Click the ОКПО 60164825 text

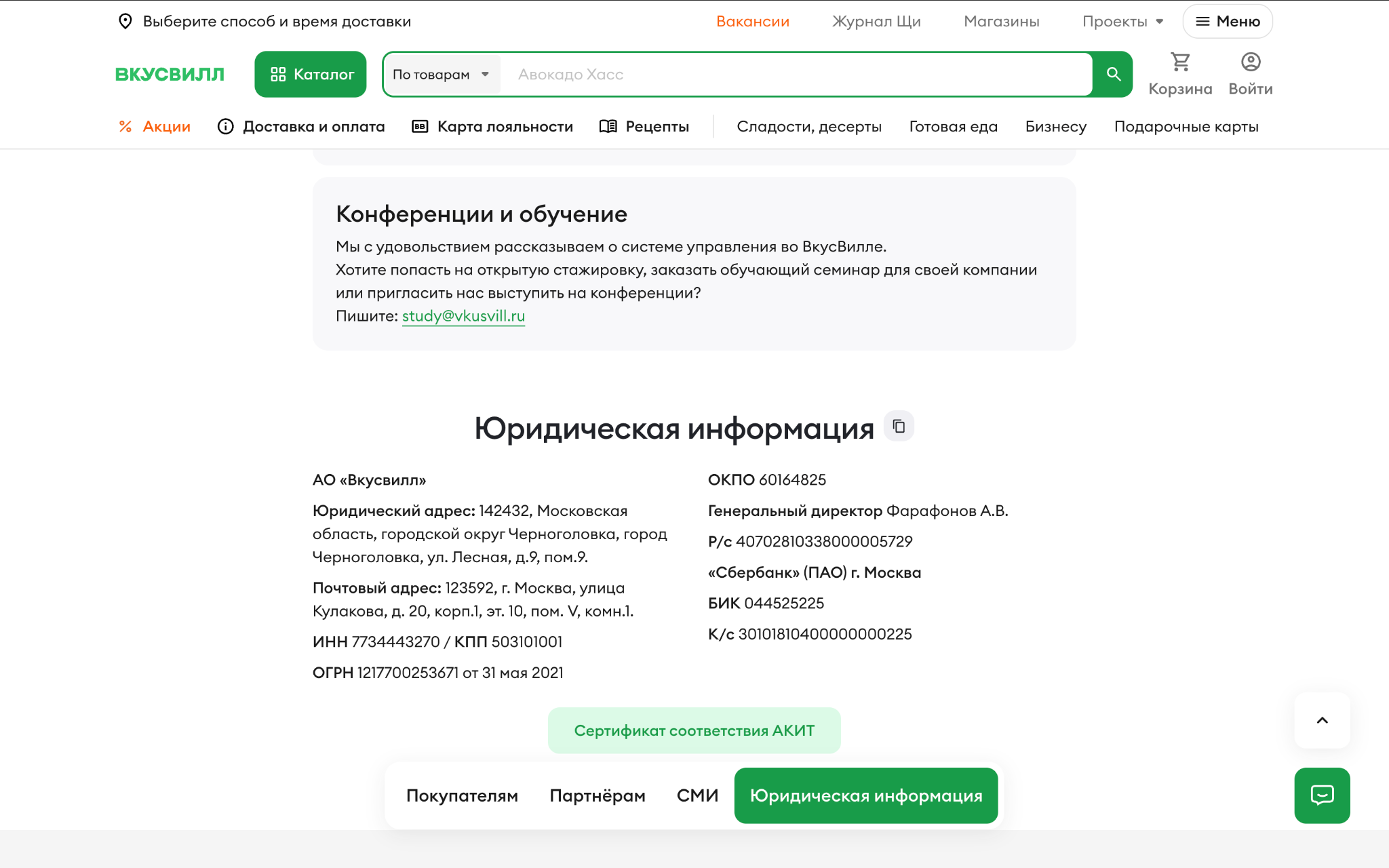pyautogui.click(x=767, y=479)
